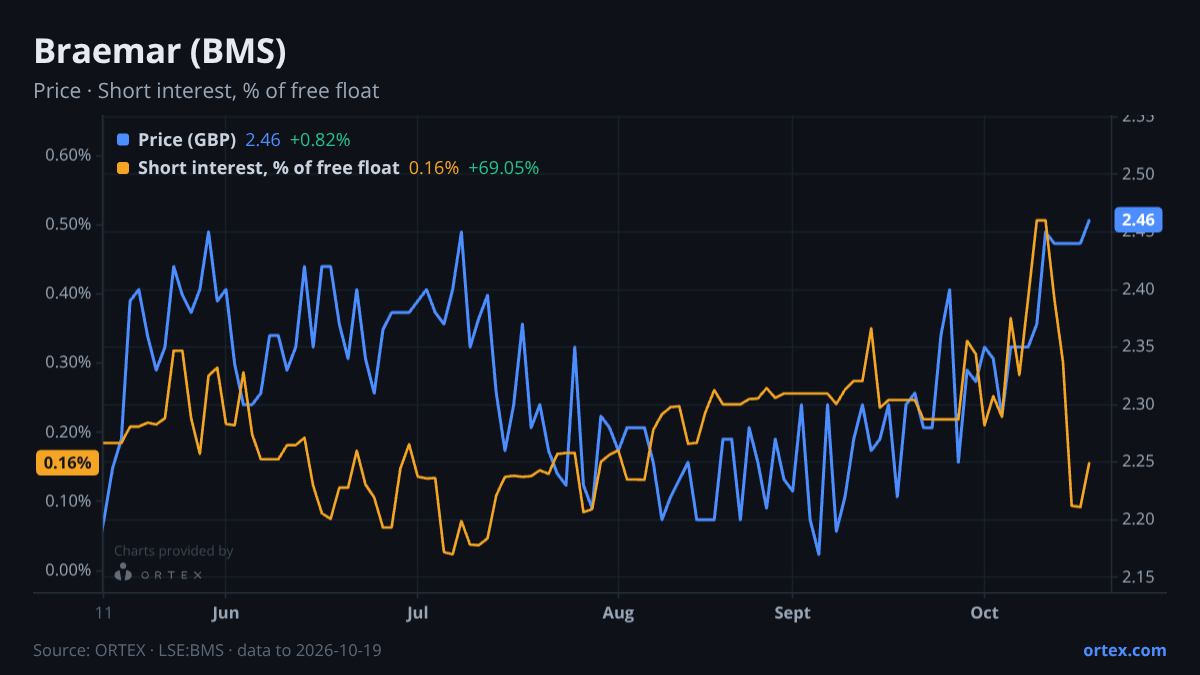Click the 'Jun' x-axis label

pyautogui.click(x=227, y=613)
